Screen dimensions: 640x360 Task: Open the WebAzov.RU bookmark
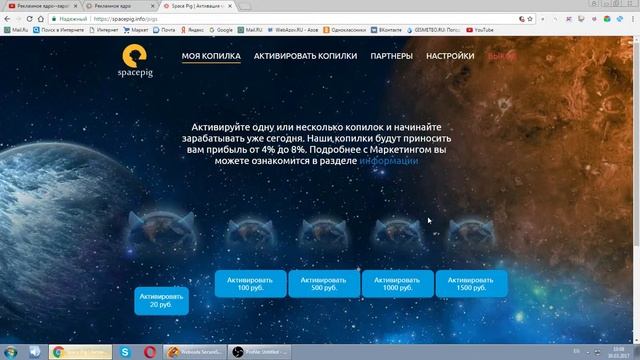pos(293,30)
